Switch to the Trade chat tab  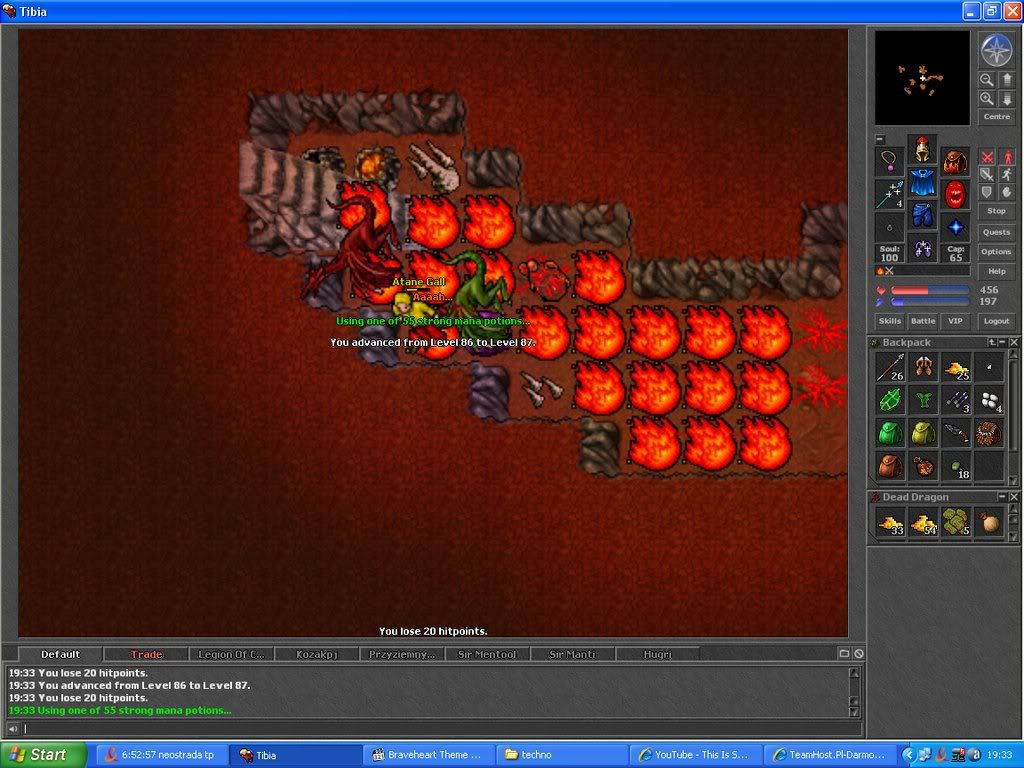[146, 654]
